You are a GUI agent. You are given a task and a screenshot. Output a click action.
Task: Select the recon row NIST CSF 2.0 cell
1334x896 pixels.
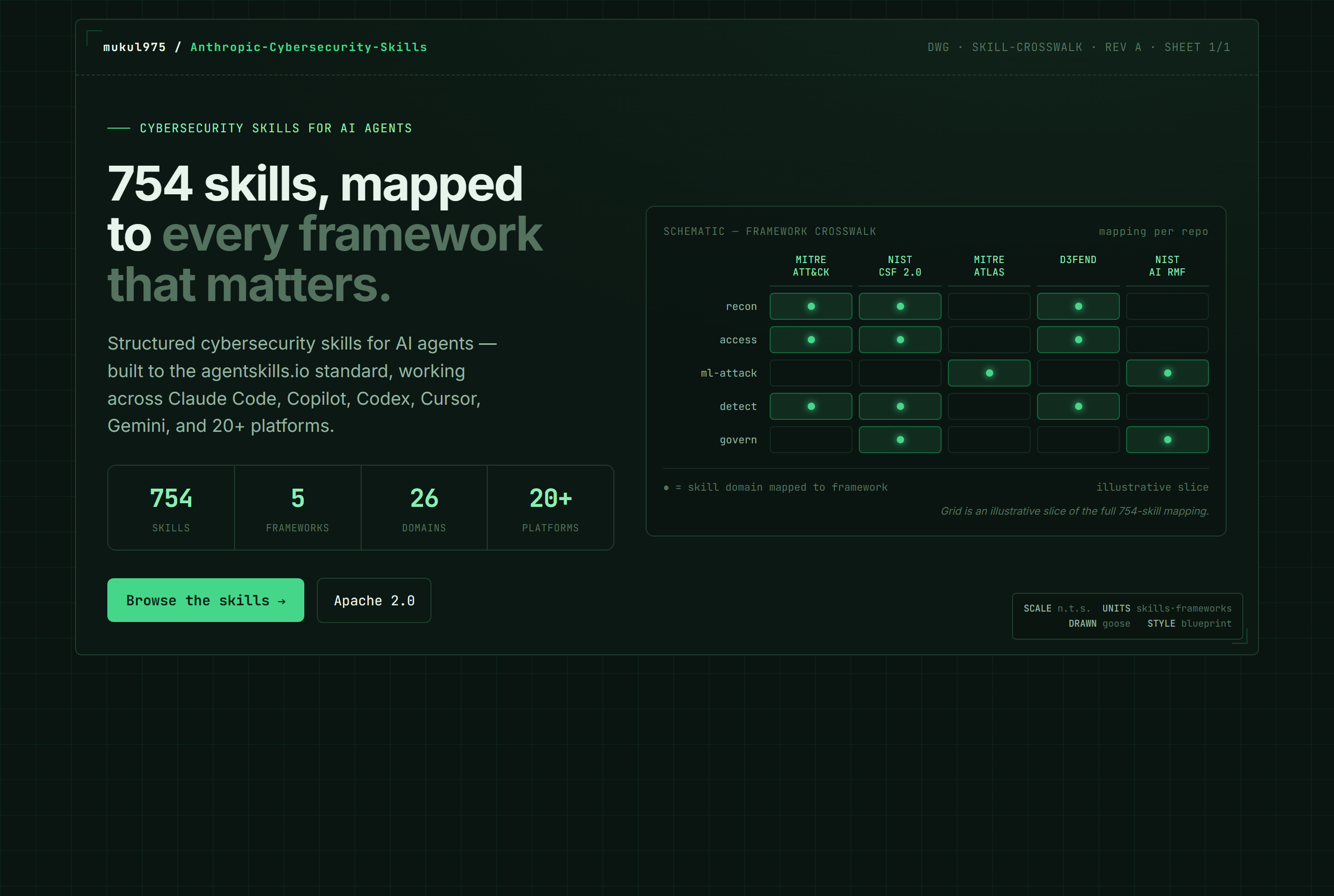coord(899,306)
